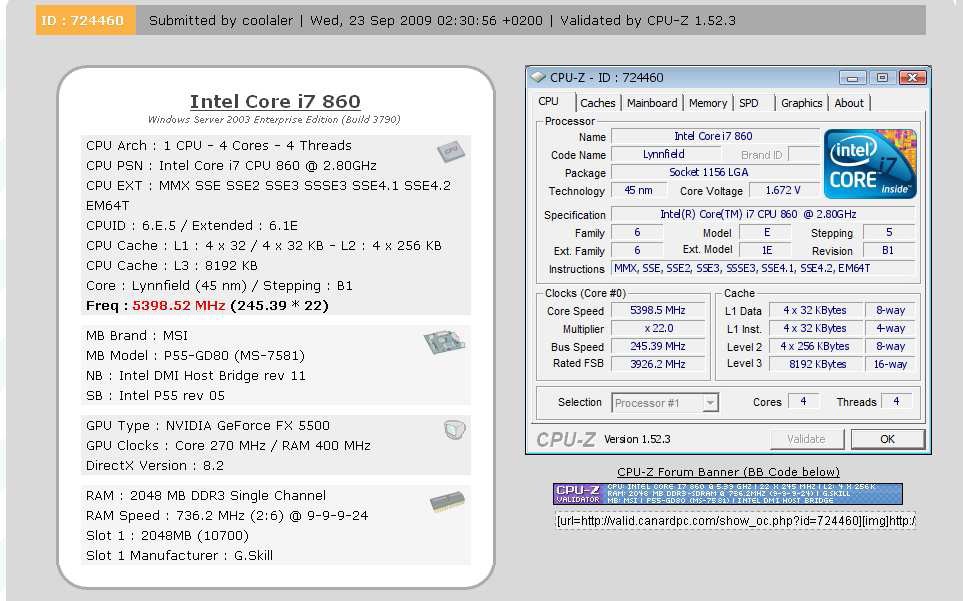The height and width of the screenshot is (601, 963).
Task: Click the MB Model P55-GD80 line
Action: pyautogui.click(x=195, y=356)
